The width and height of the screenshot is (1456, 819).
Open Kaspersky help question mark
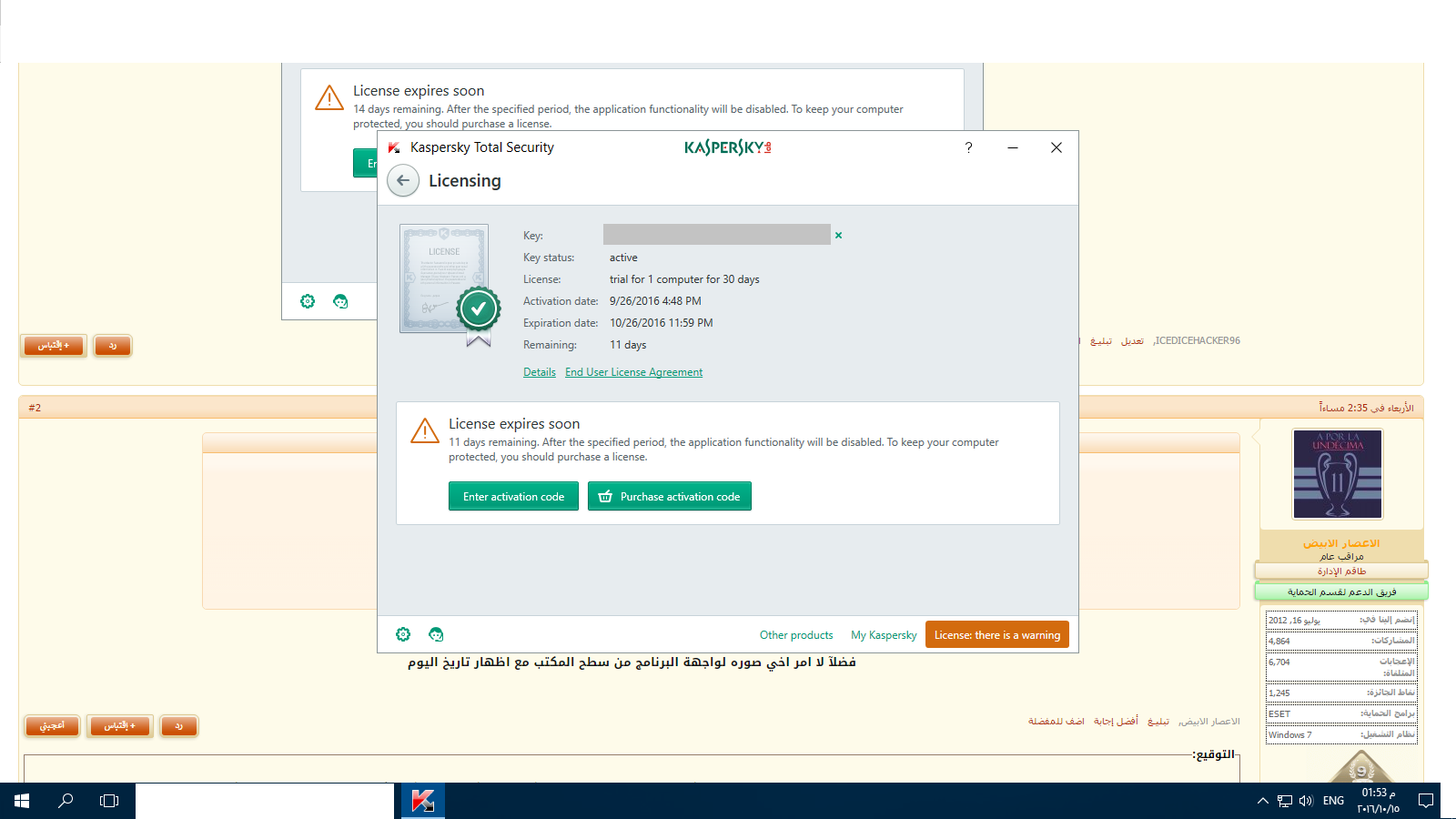click(968, 147)
